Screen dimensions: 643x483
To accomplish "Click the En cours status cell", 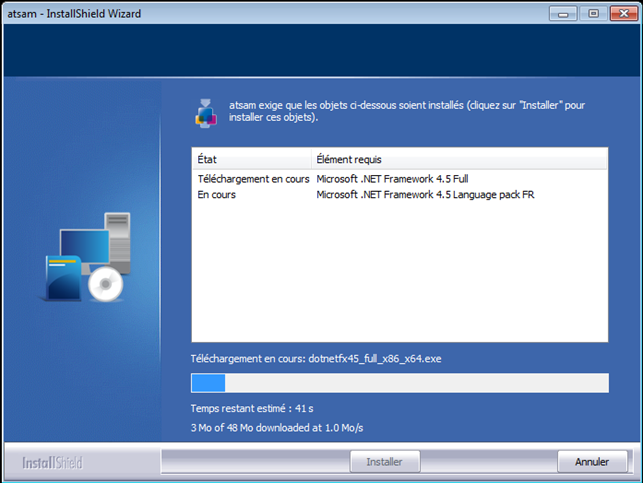I will pos(217,194).
